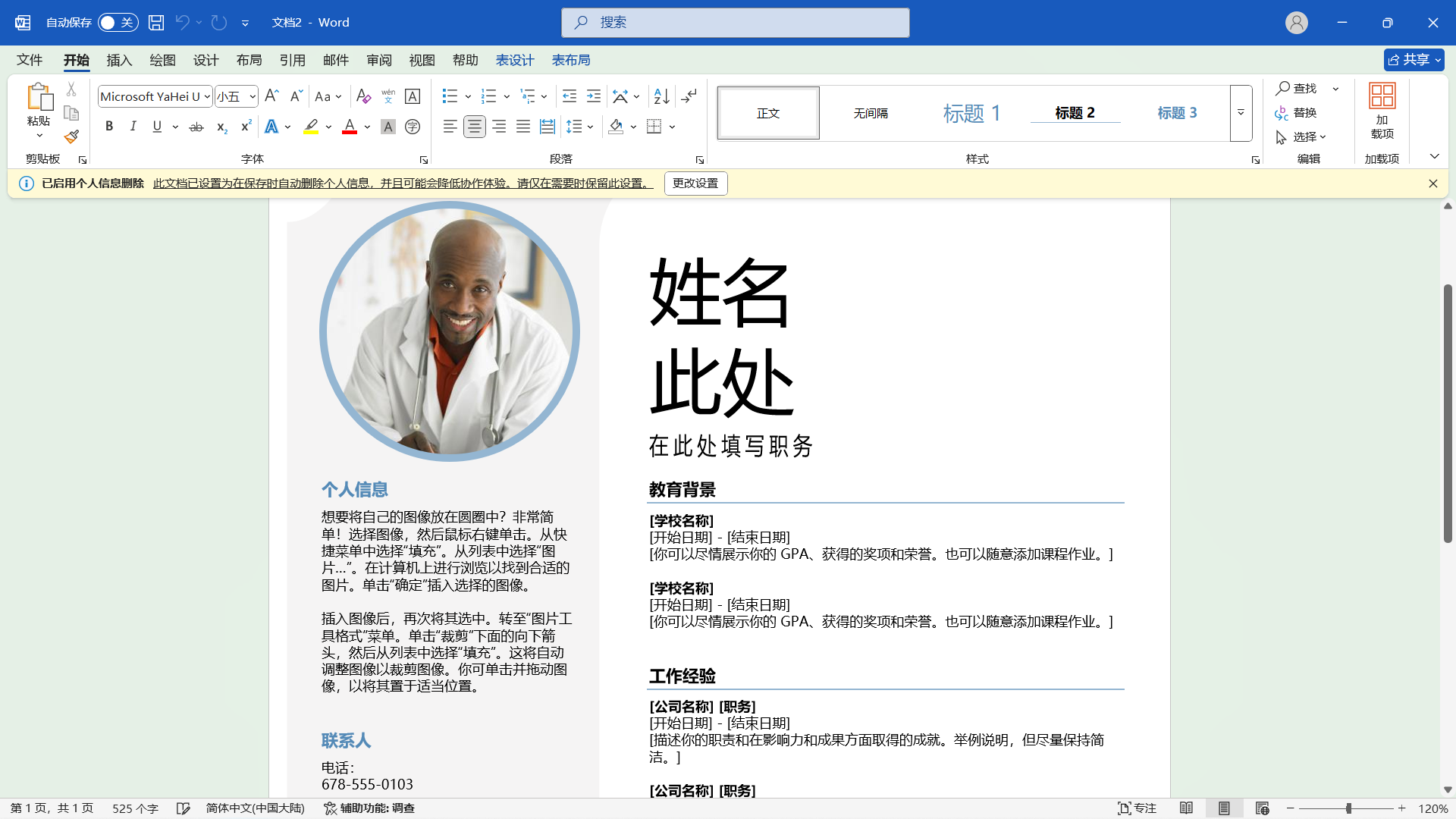Toggle Subscript formatting
This screenshot has width=1456, height=819.
[221, 127]
